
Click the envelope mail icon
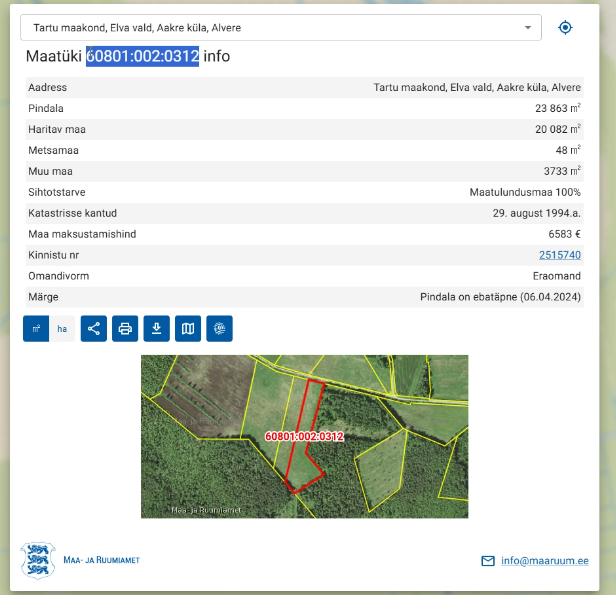click(x=488, y=561)
